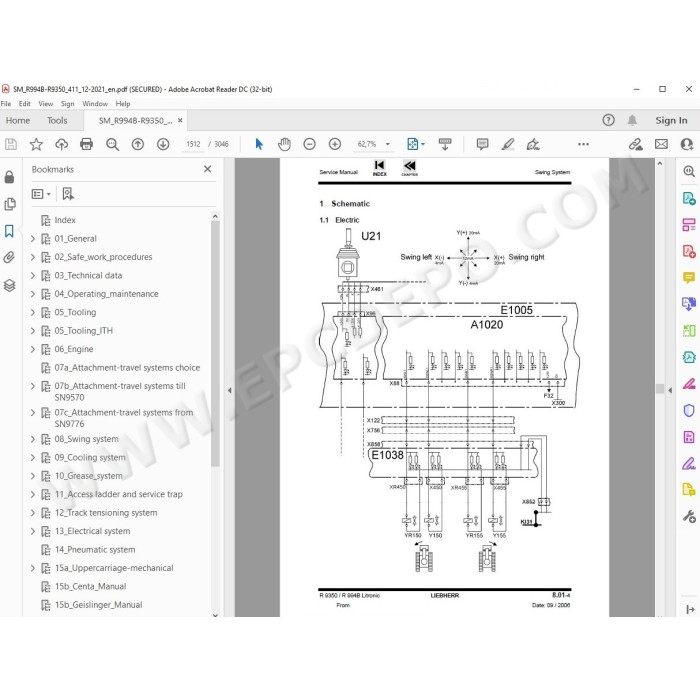This screenshot has width=700, height=700.
Task: Open the File menu
Action: pyautogui.click(x=6, y=104)
